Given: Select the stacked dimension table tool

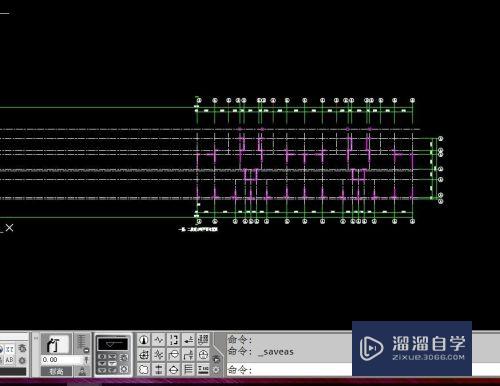Looking at the screenshot, I should (x=203, y=340).
